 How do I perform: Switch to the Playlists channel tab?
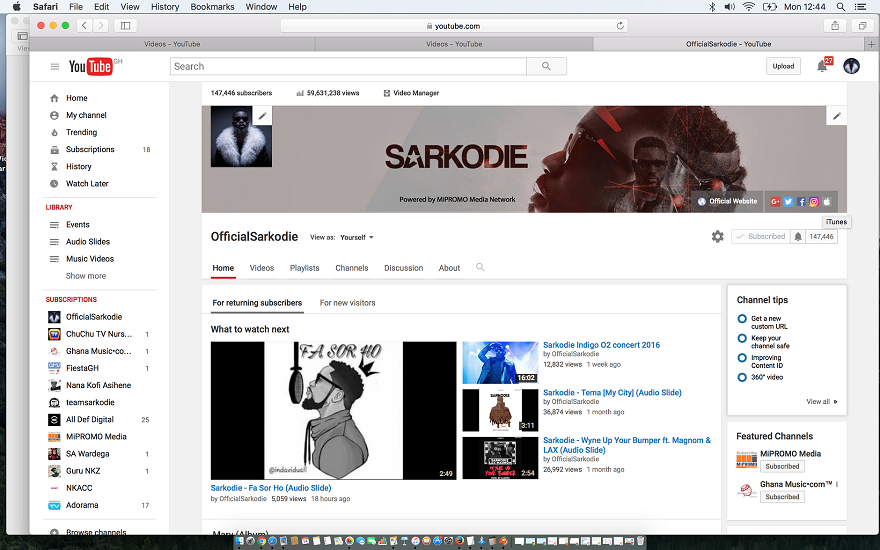click(x=304, y=268)
